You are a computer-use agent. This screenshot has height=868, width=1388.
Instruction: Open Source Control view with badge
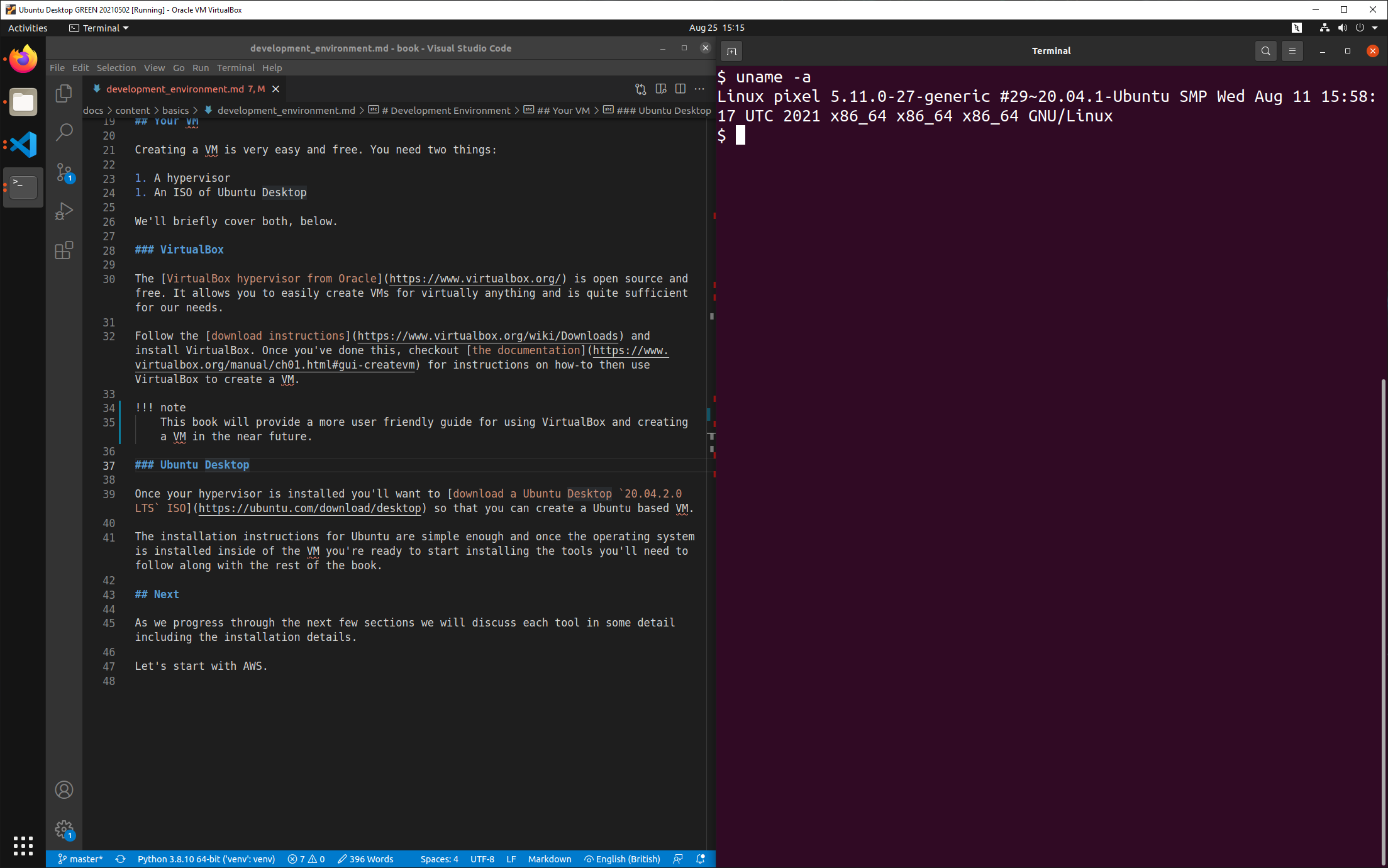click(x=64, y=172)
